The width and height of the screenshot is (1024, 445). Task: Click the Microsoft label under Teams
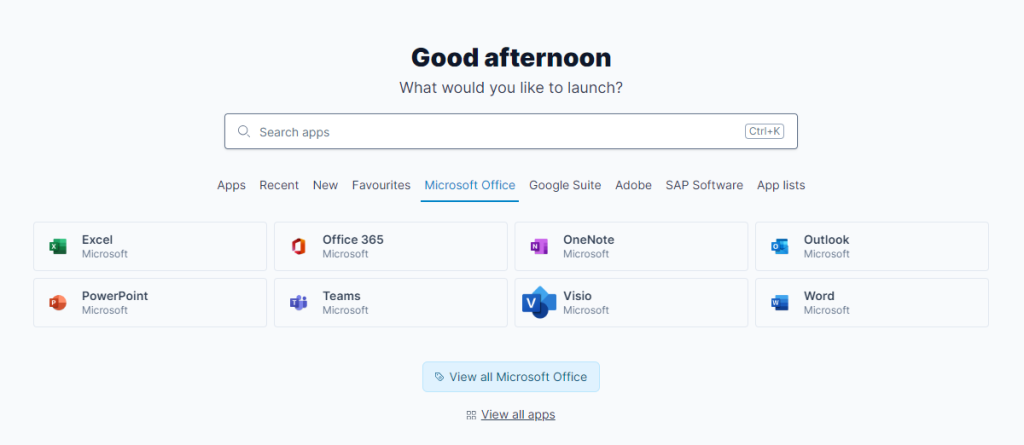coord(345,310)
